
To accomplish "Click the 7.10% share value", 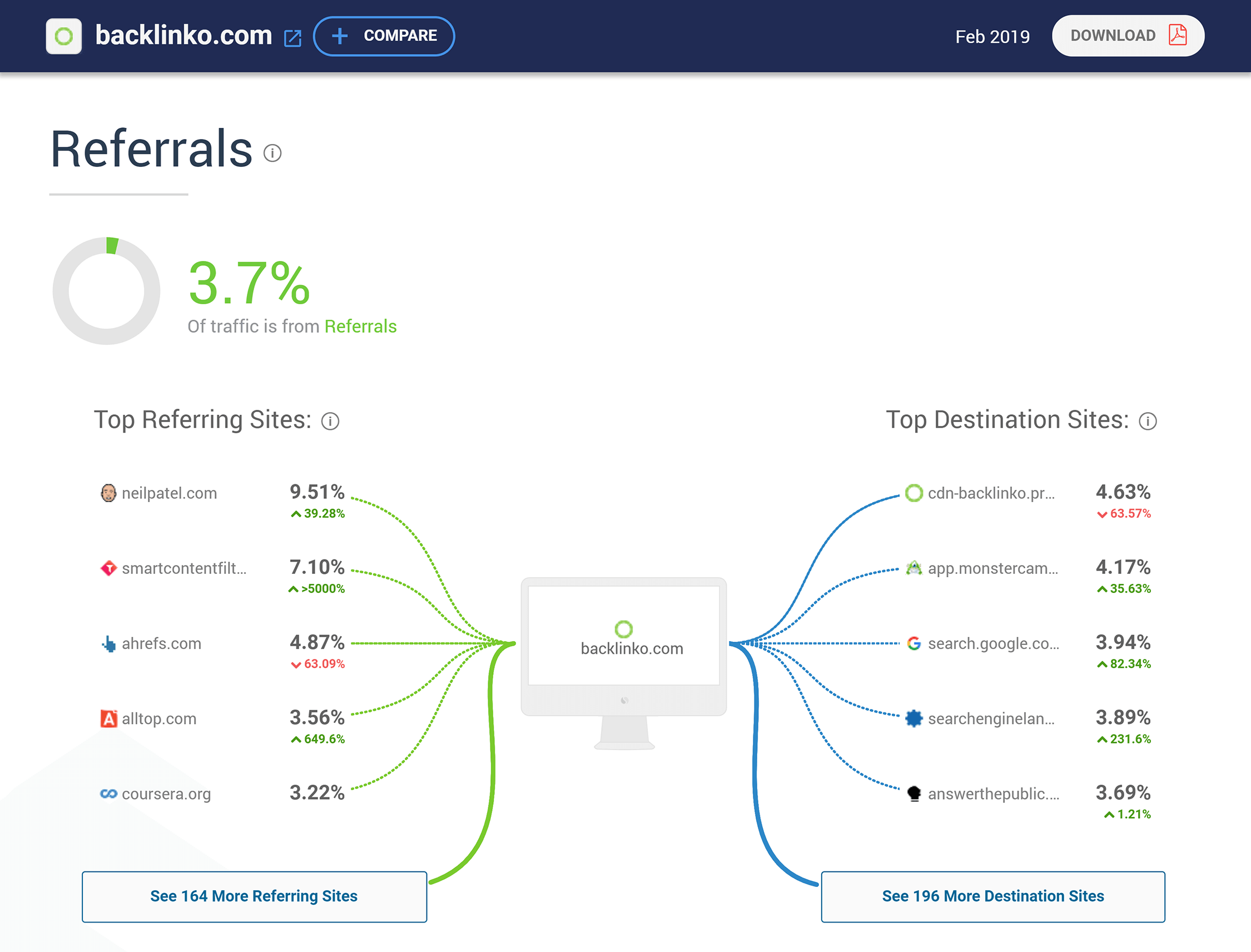I will point(317,567).
